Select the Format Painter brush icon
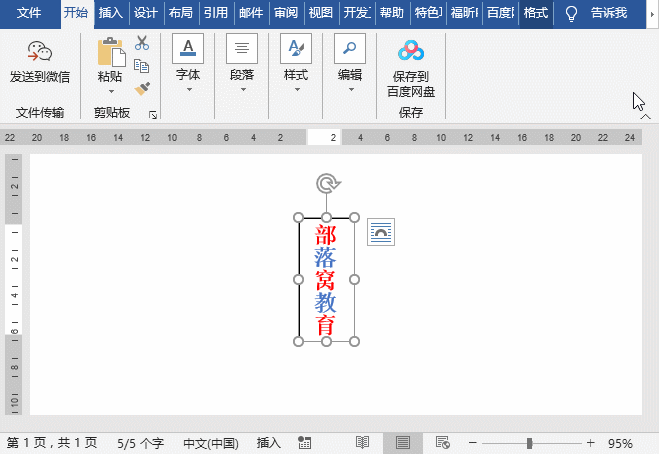The height and width of the screenshot is (454, 659). point(142,88)
